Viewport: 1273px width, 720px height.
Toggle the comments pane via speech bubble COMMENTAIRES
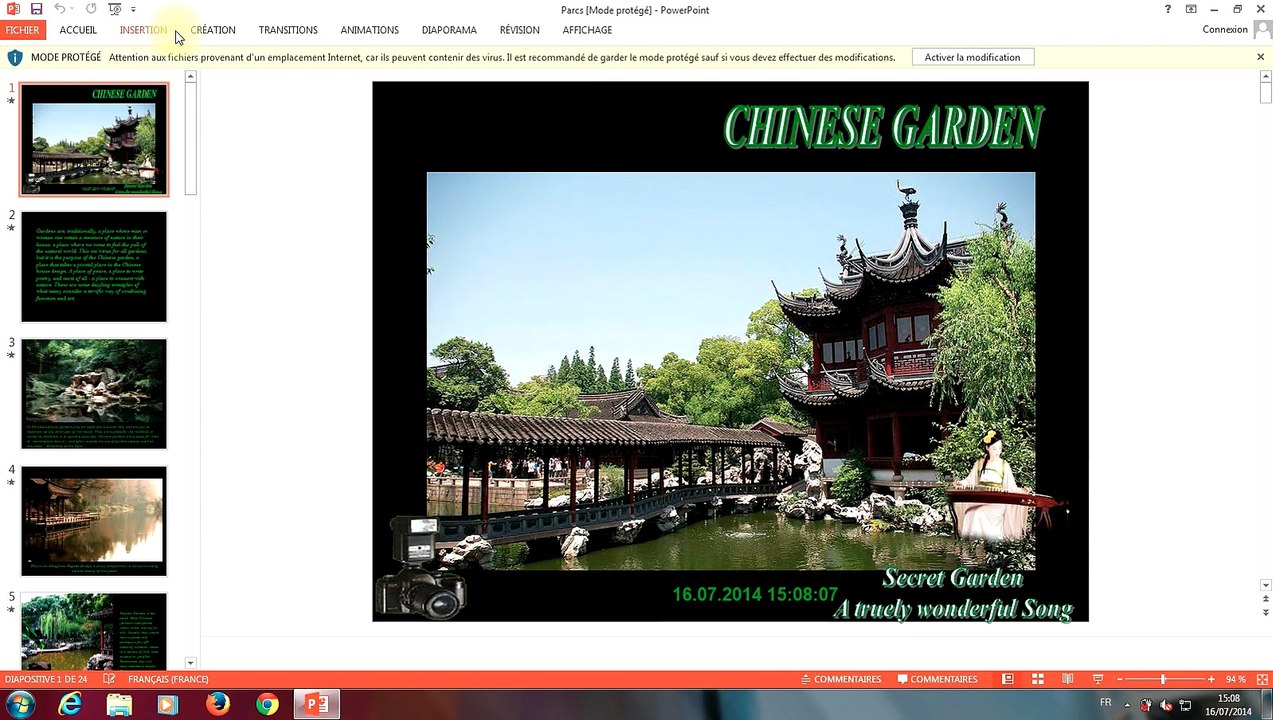pyautogui.click(x=937, y=679)
